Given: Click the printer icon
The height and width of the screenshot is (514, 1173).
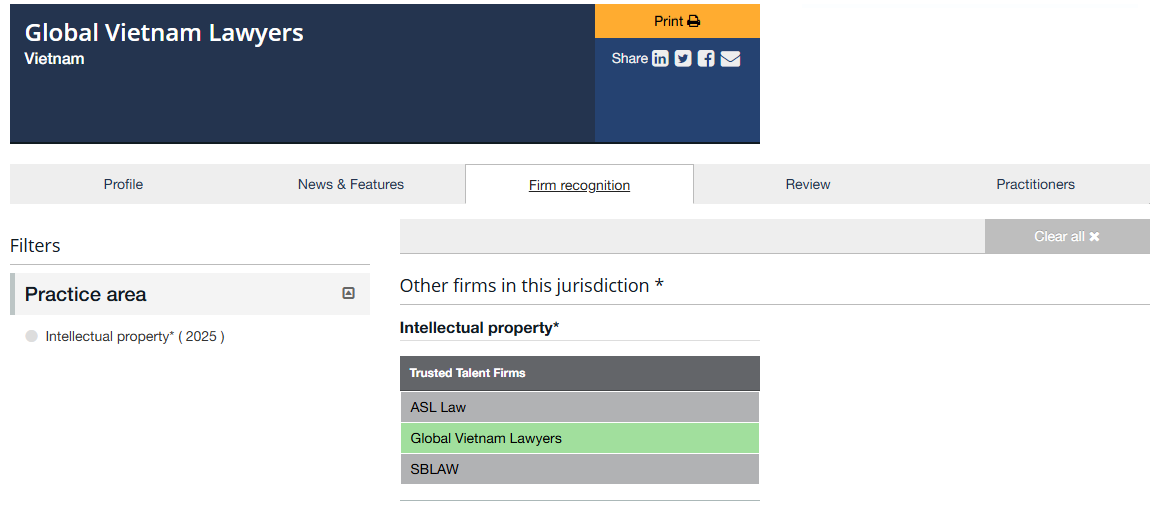Looking at the screenshot, I should [x=694, y=21].
